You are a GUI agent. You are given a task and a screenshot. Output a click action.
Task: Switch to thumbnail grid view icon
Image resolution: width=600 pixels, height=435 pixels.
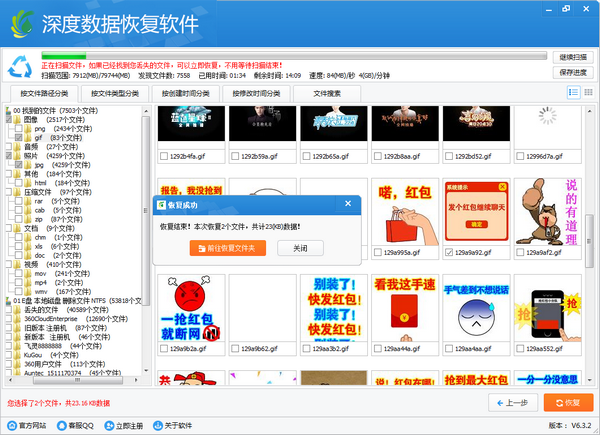[588, 92]
